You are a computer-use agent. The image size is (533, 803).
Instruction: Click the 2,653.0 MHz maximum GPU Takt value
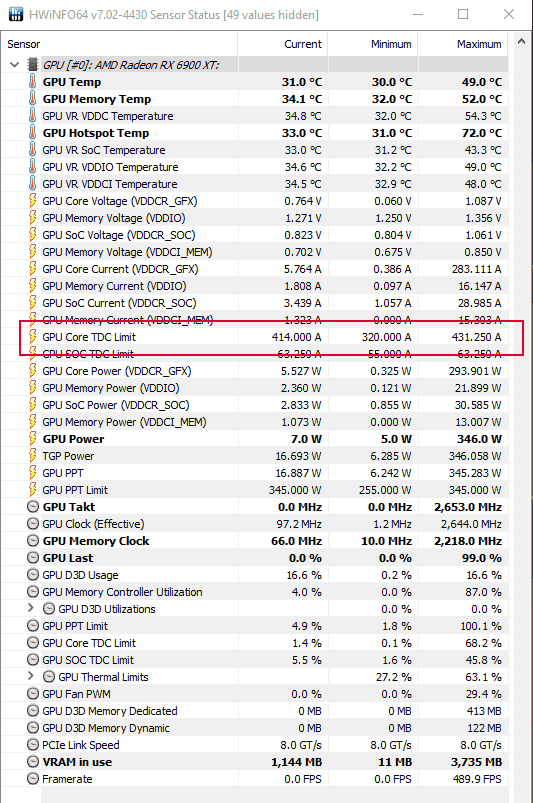point(468,506)
